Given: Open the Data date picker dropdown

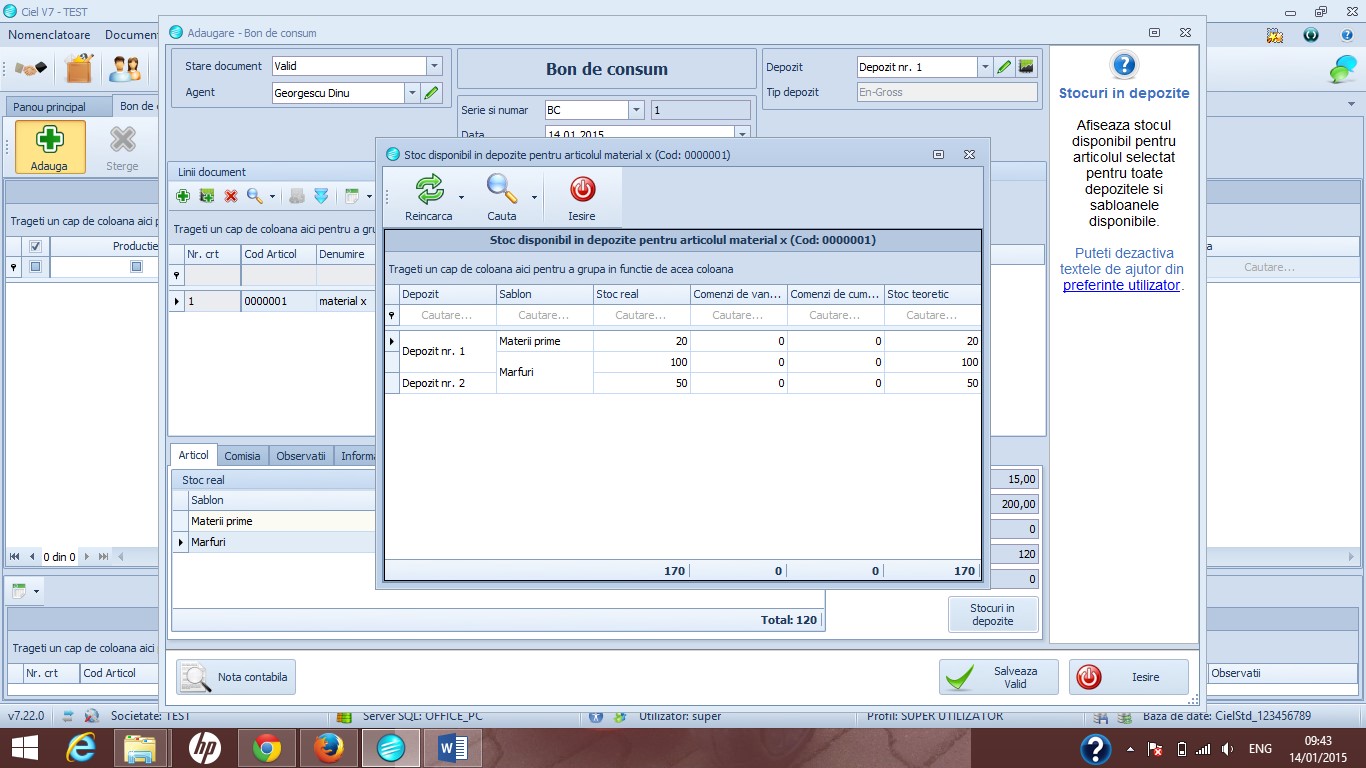Looking at the screenshot, I should (742, 133).
